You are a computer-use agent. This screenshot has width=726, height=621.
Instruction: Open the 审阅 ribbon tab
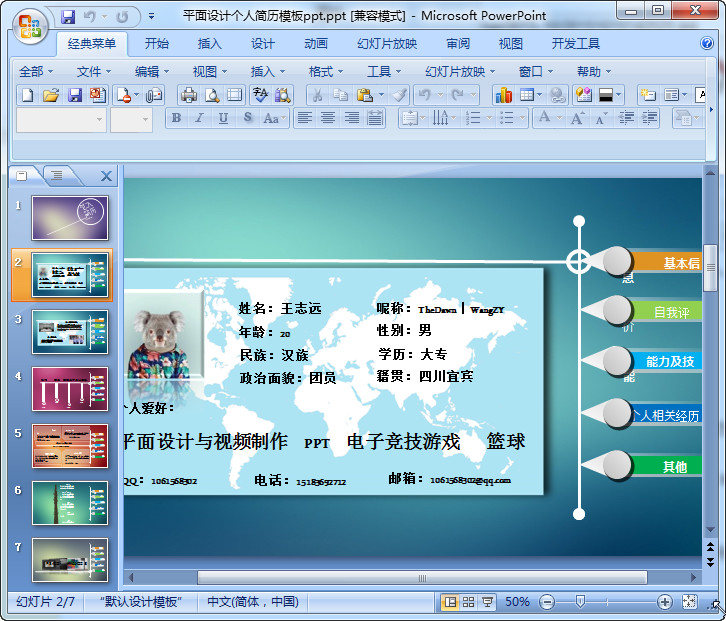tap(457, 44)
